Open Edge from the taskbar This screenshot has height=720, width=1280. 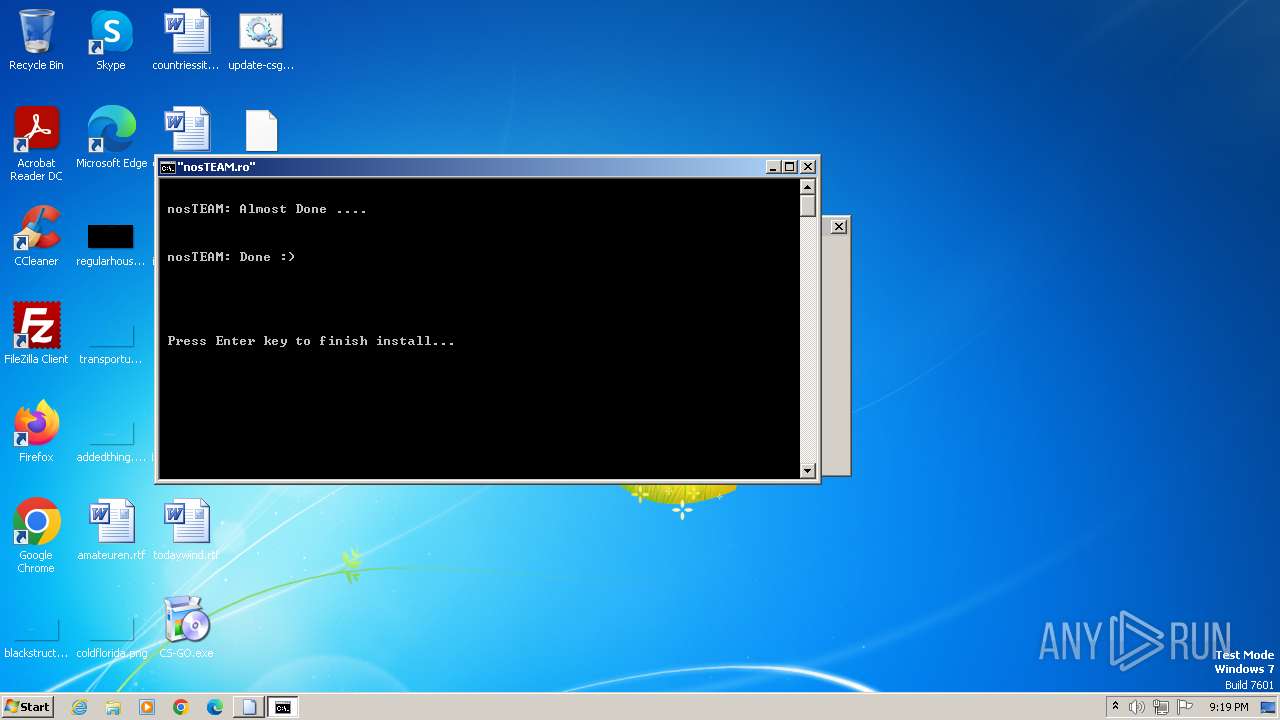[215, 707]
